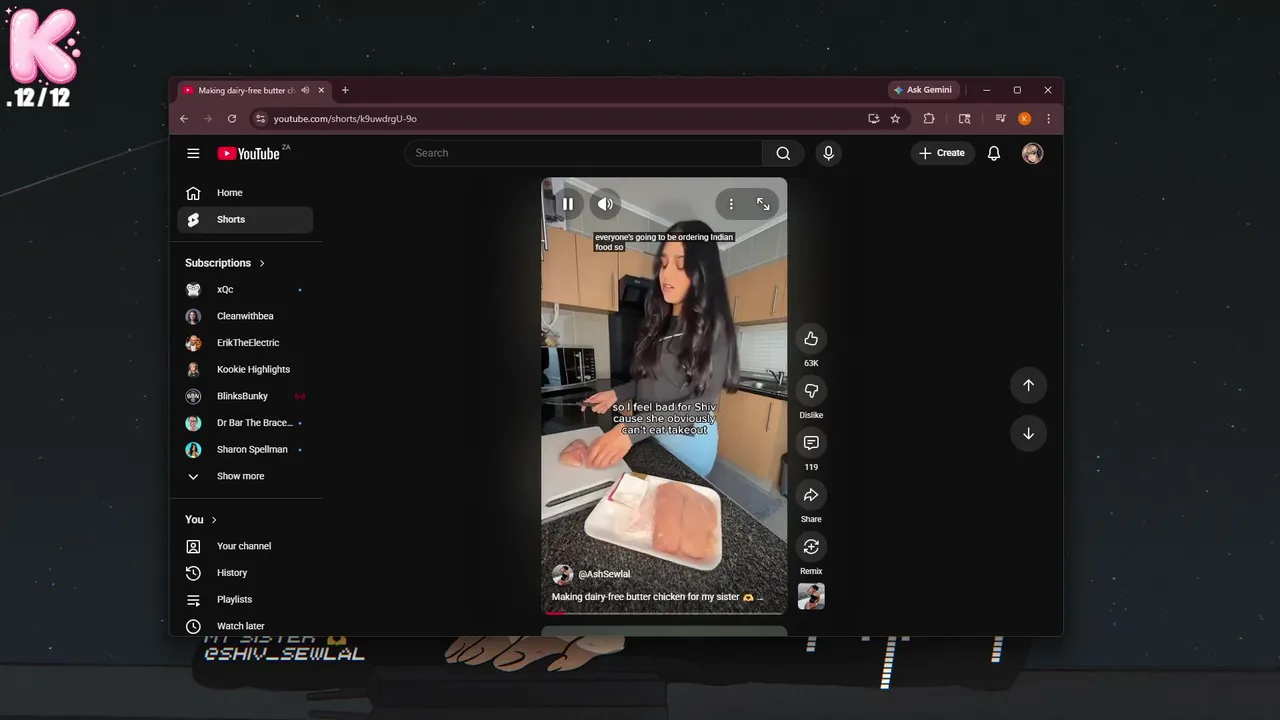
Task: Expand the Subscriptions section
Action: pyautogui.click(x=225, y=263)
